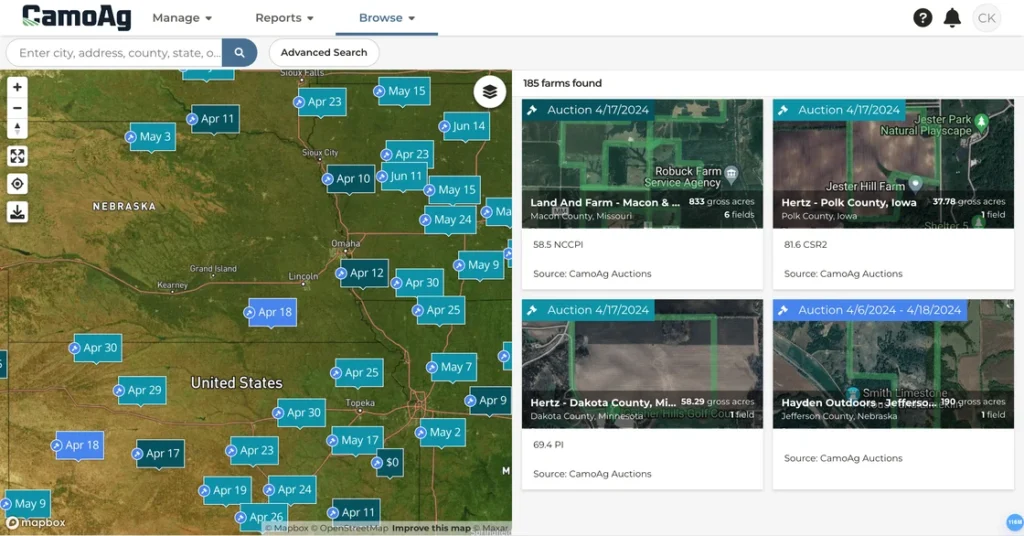
Task: Click the location search input field
Action: point(115,53)
